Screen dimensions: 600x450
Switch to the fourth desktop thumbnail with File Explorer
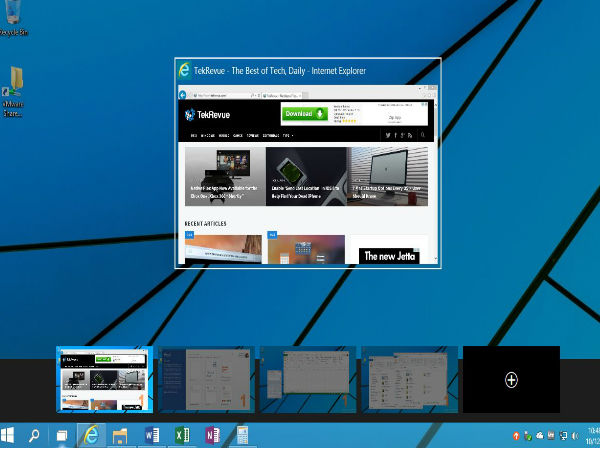point(410,380)
